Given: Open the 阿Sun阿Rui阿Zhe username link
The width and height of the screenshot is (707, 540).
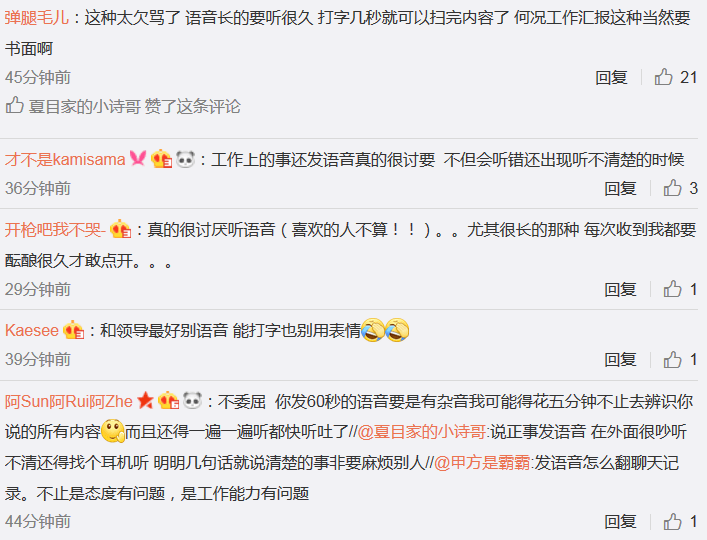Looking at the screenshot, I should coord(69,401).
